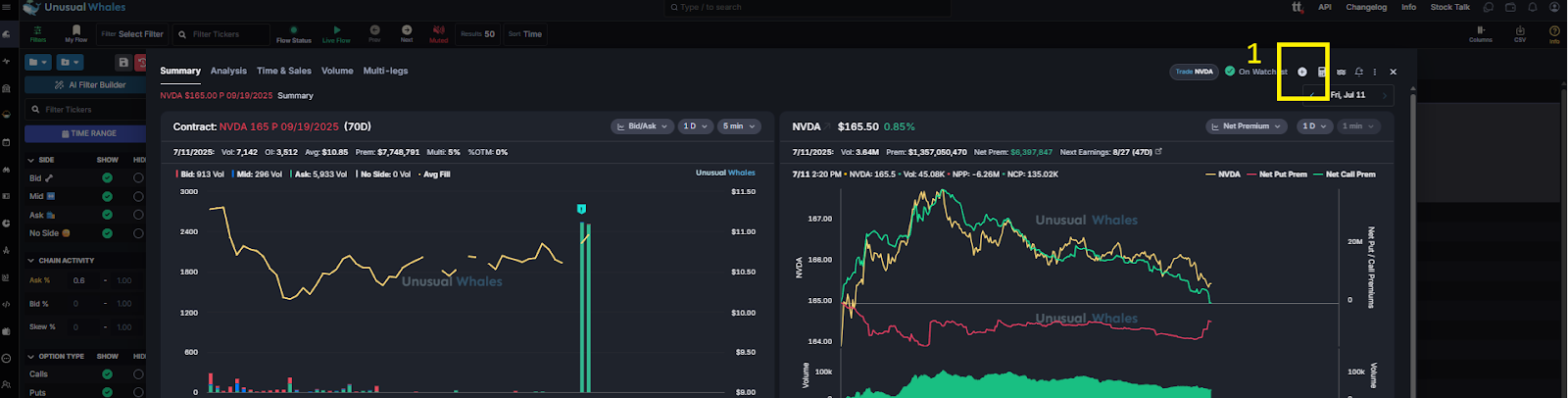Toggle the Muted sound icon

(439, 33)
